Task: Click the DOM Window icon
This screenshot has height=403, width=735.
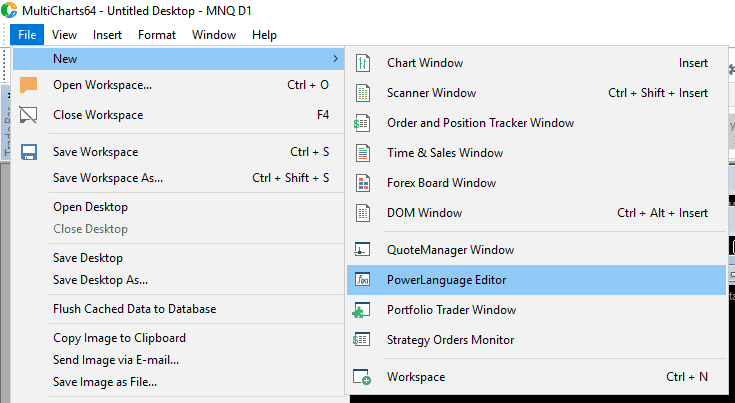Action: coord(362,213)
